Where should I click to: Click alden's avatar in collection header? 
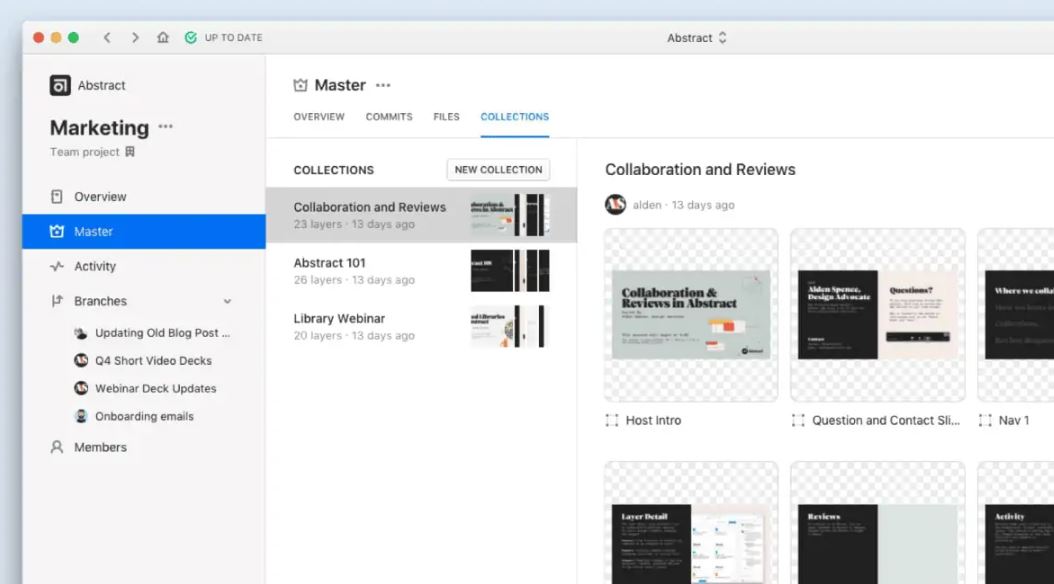615,204
